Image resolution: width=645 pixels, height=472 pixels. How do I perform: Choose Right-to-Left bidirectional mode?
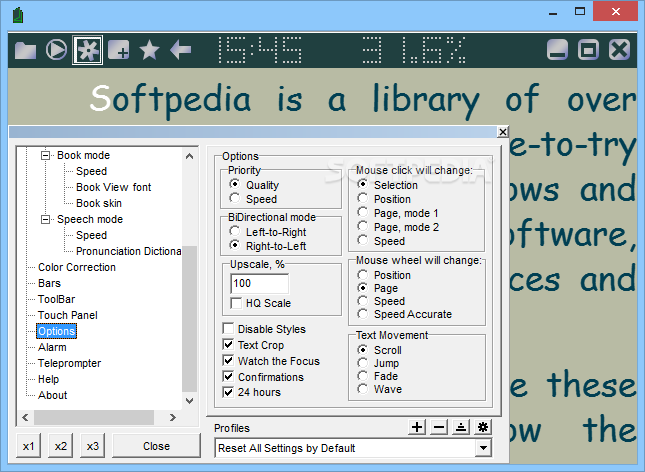coord(234,245)
